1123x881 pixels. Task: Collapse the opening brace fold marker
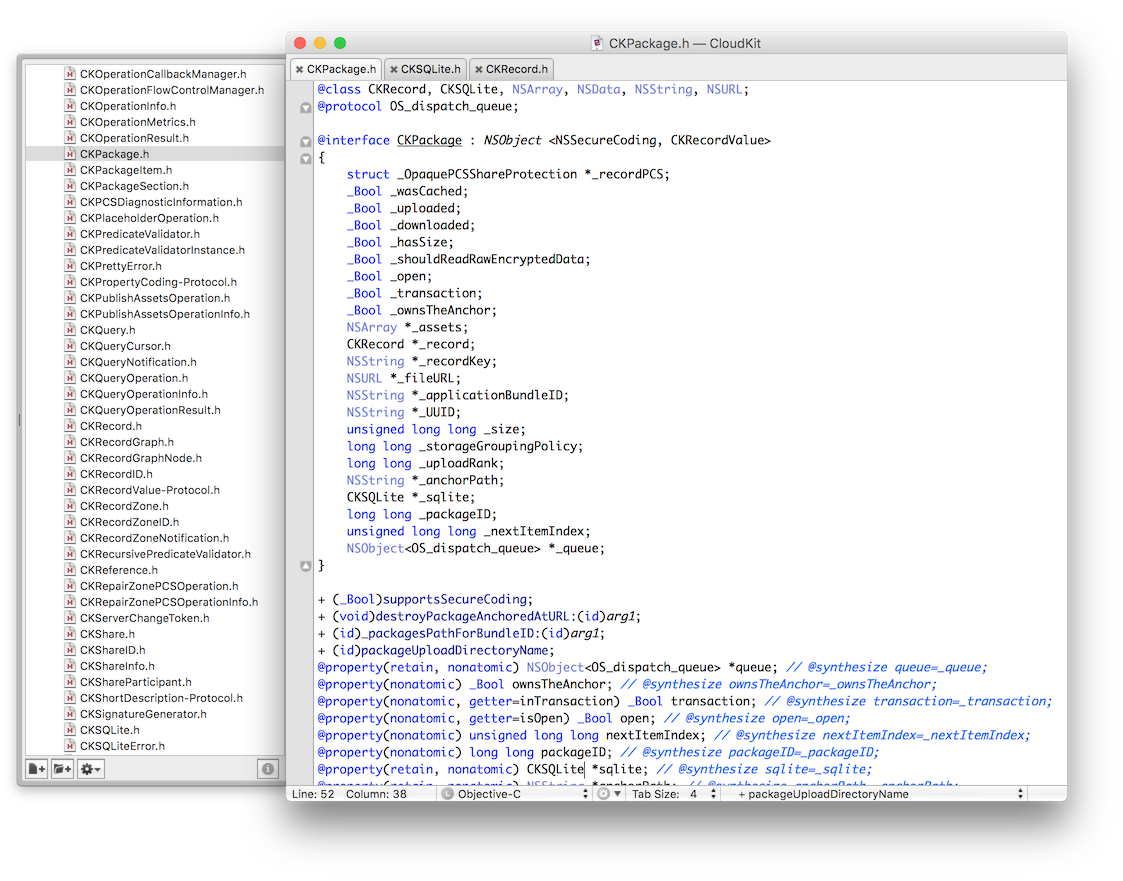(305, 158)
